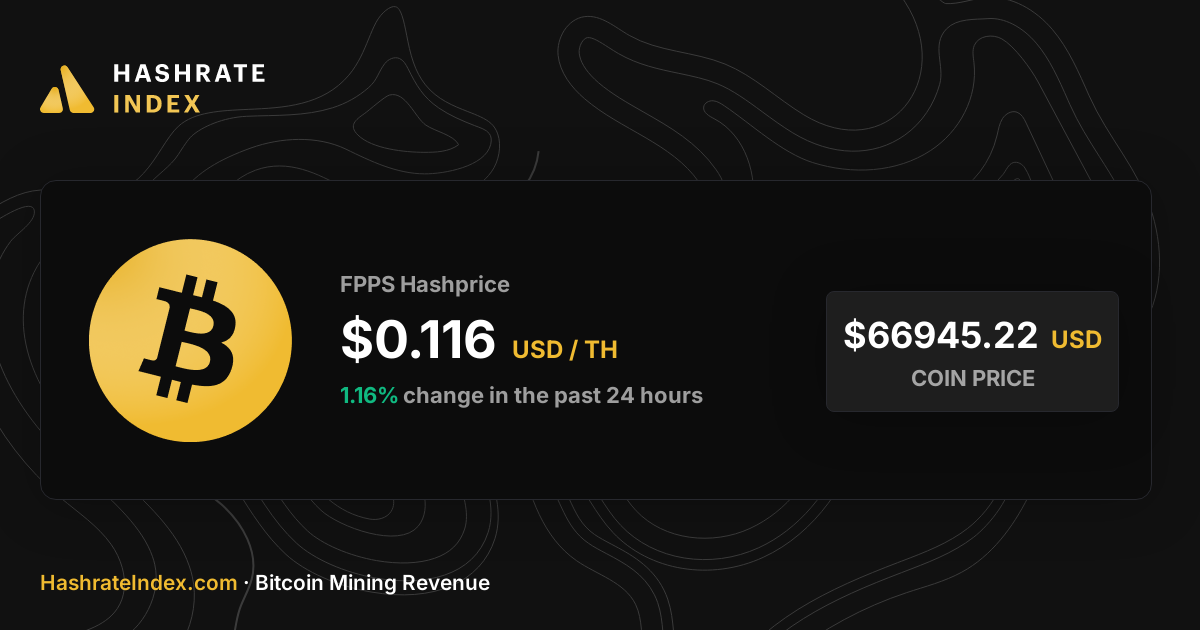Screen dimensions: 1200x630
Task: Click the yellow USD label beside the coin price
Action: pos(1076,340)
